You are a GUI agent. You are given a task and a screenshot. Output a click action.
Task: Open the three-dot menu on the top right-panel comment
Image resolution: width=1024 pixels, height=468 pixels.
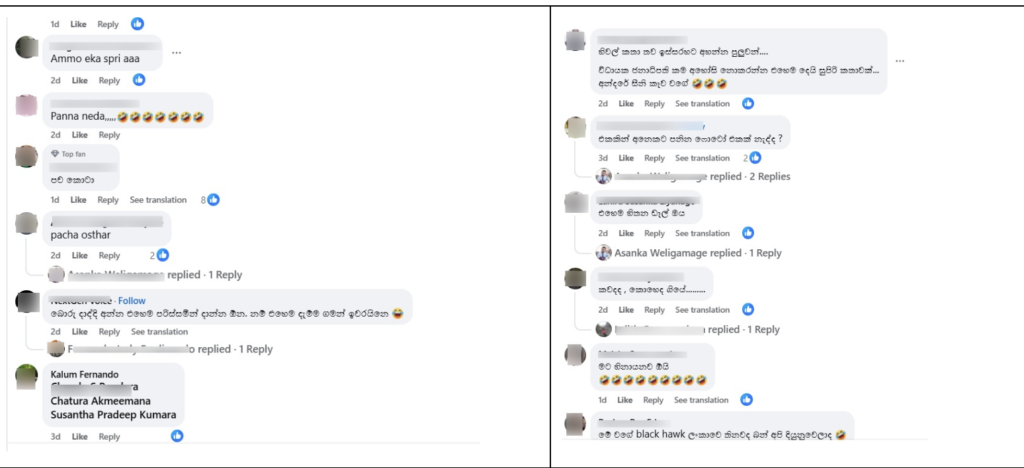pyautogui.click(x=900, y=60)
